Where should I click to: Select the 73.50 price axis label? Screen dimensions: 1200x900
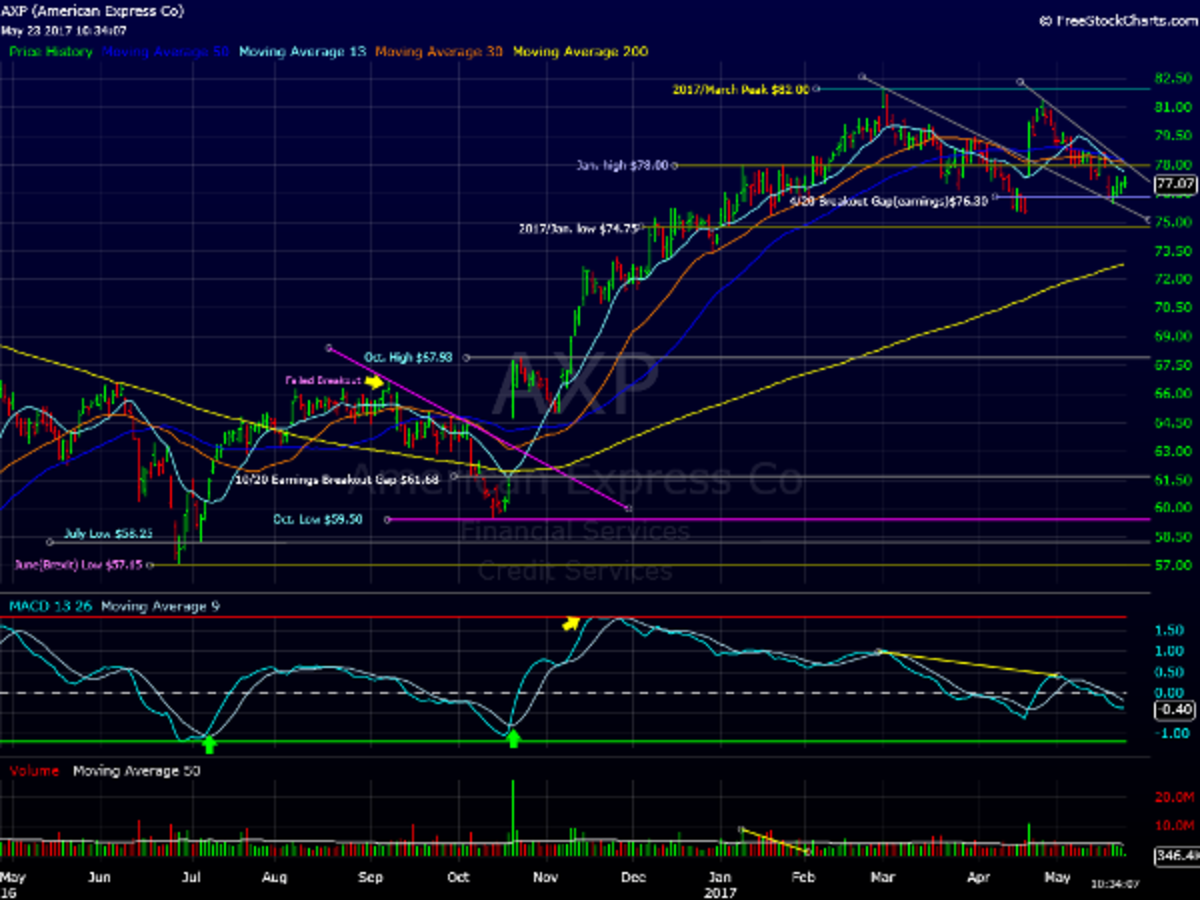point(1172,251)
